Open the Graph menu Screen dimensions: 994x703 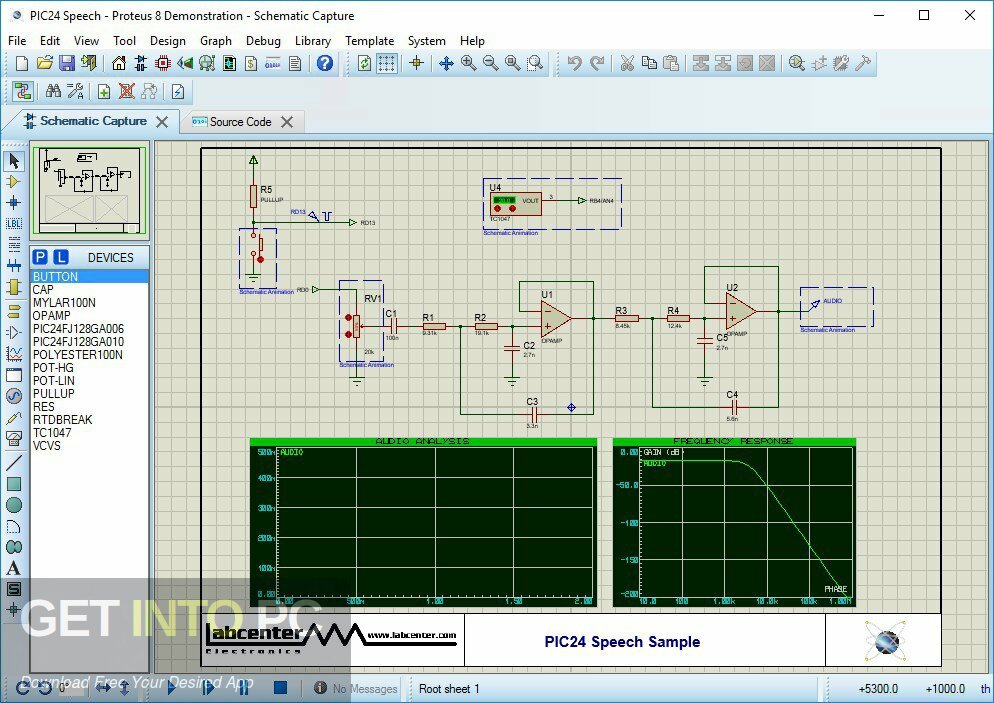click(x=216, y=41)
